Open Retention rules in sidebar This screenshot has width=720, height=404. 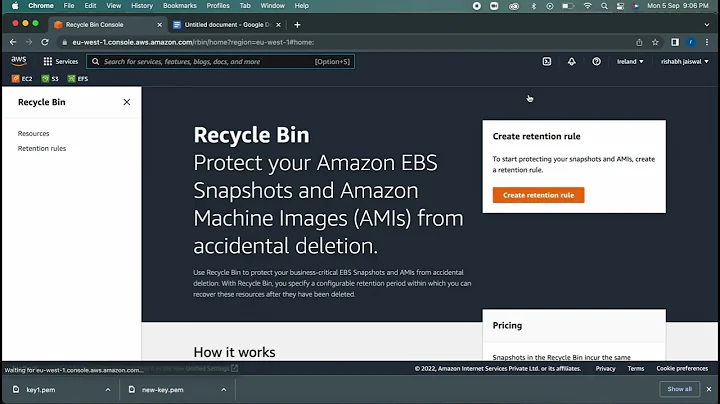click(42, 148)
